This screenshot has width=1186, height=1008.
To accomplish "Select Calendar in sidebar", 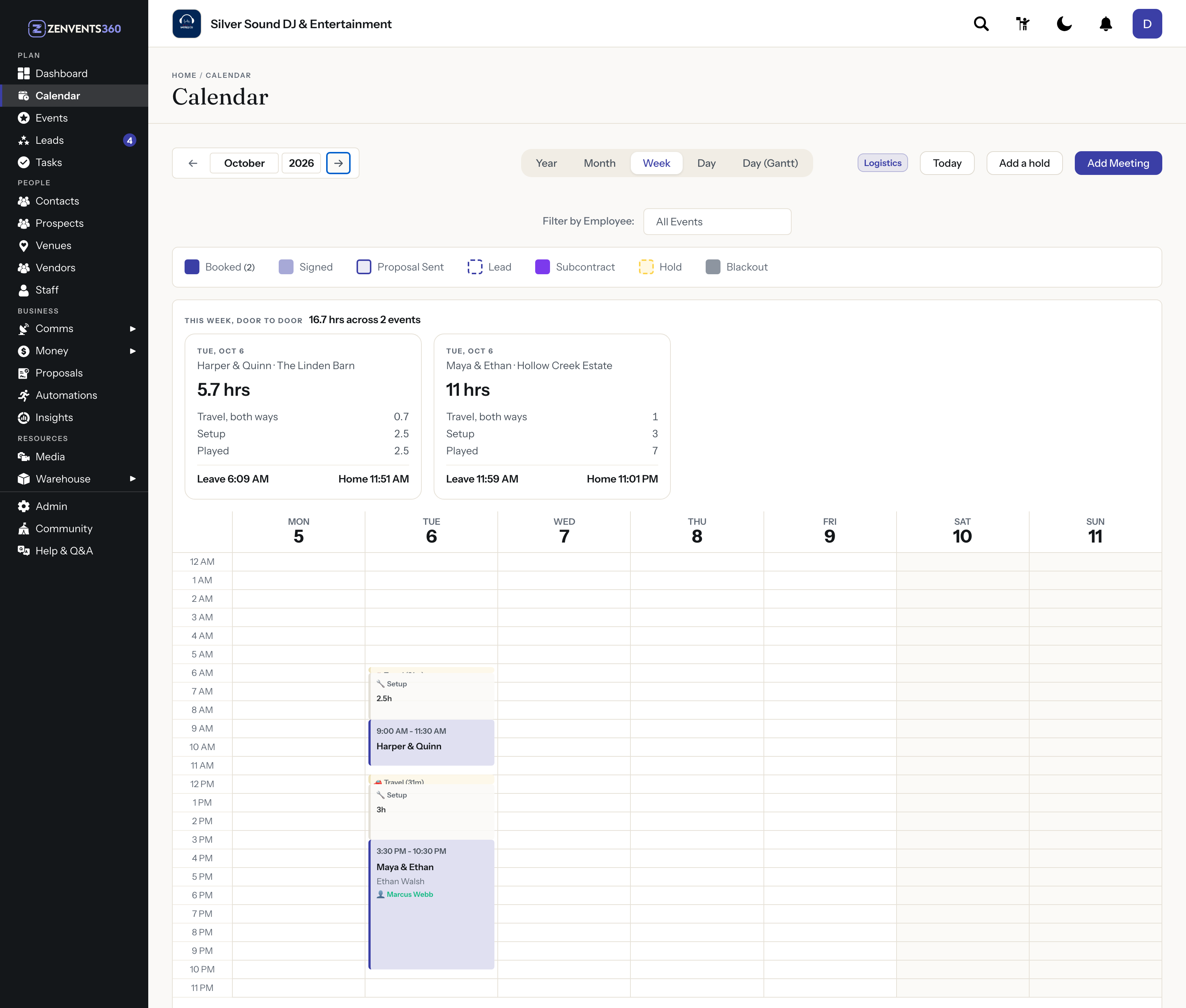I will click(x=74, y=96).
